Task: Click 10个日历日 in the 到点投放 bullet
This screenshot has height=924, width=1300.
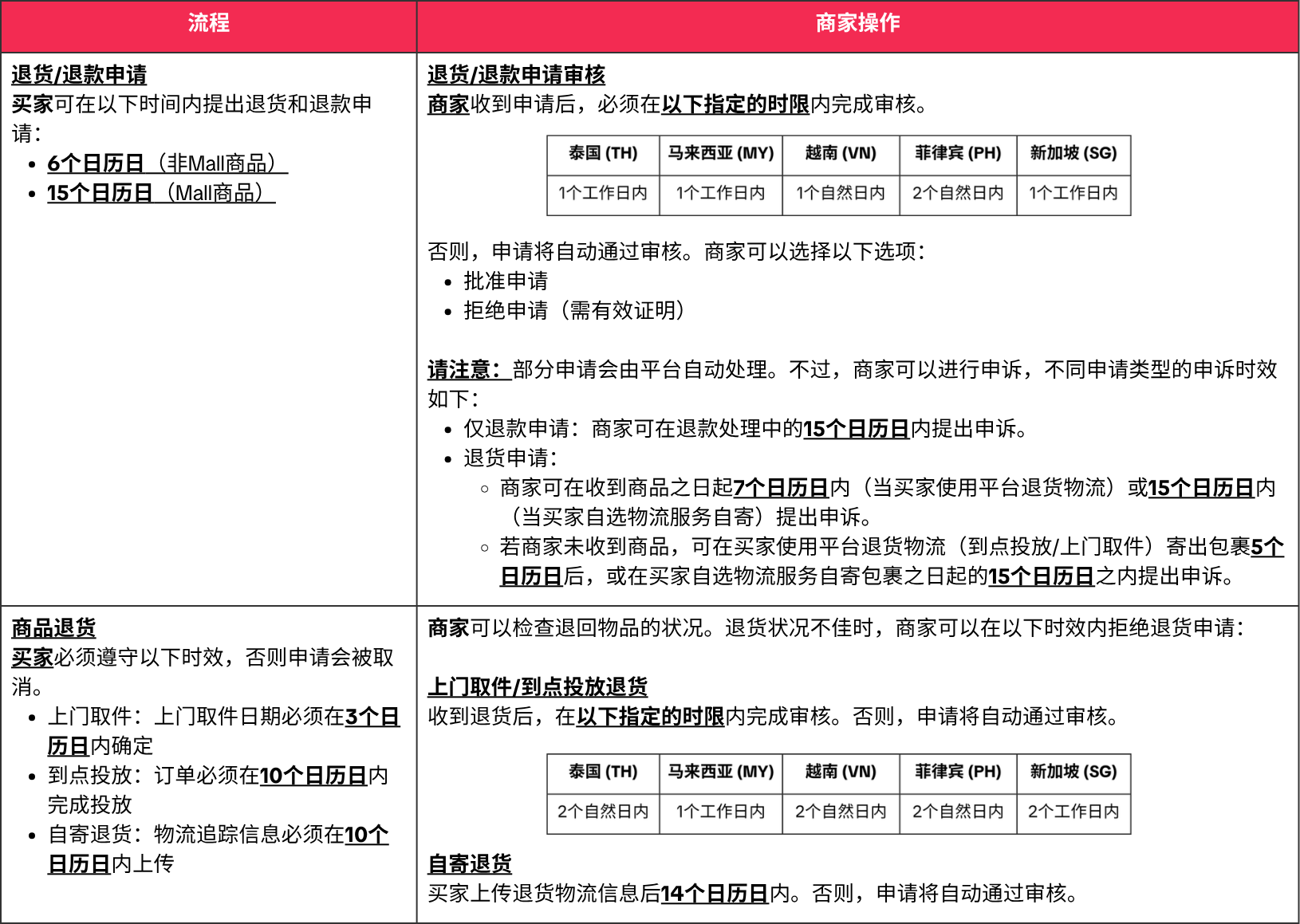Action: click(x=313, y=776)
